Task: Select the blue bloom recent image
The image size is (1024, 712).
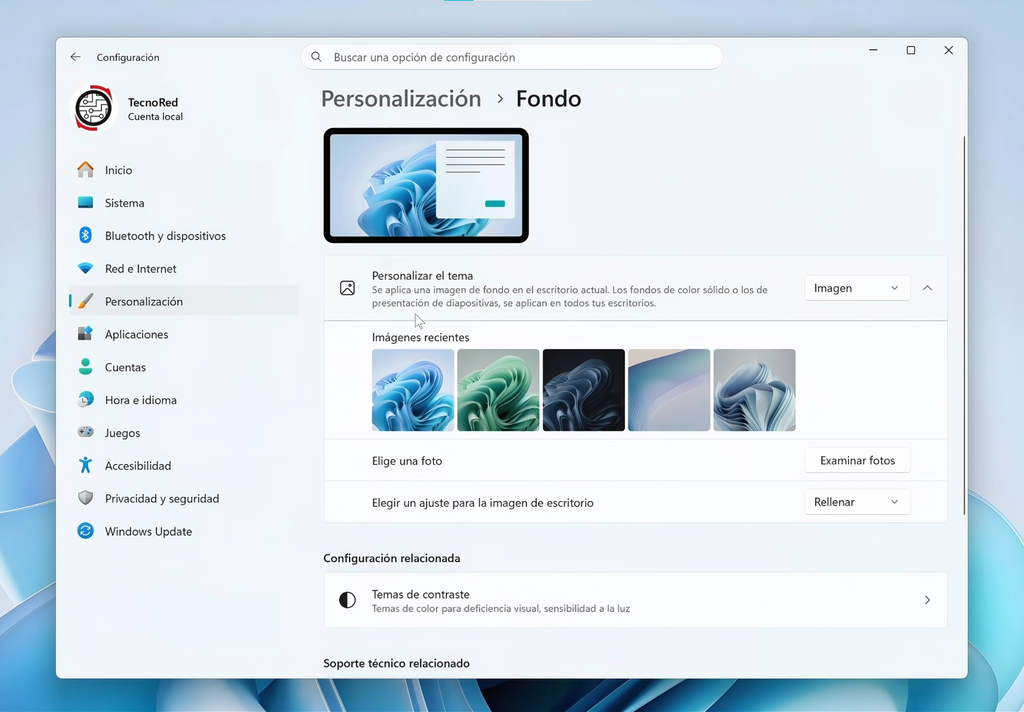Action: [413, 390]
